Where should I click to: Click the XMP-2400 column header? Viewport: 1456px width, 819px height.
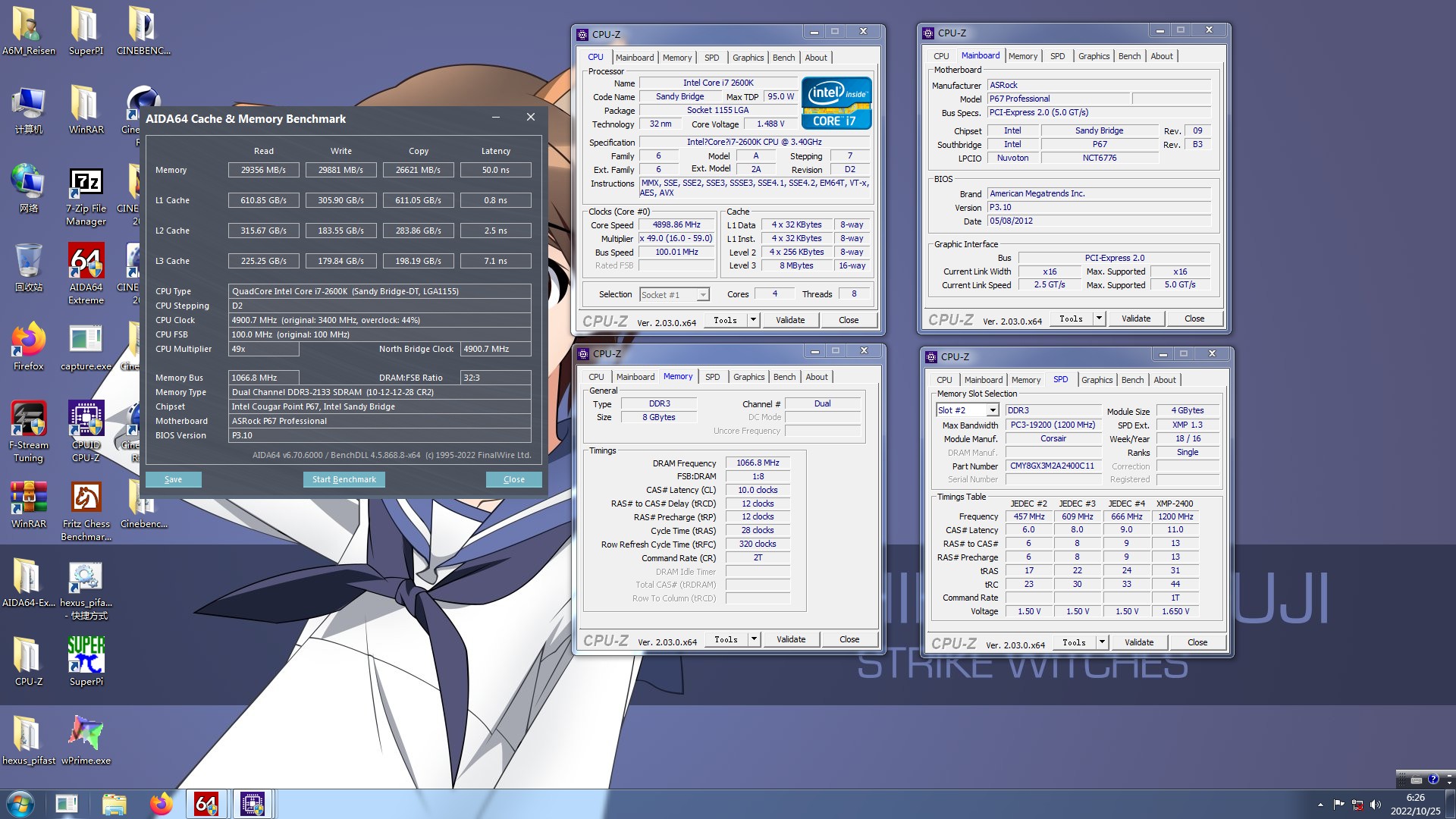pyautogui.click(x=1175, y=504)
